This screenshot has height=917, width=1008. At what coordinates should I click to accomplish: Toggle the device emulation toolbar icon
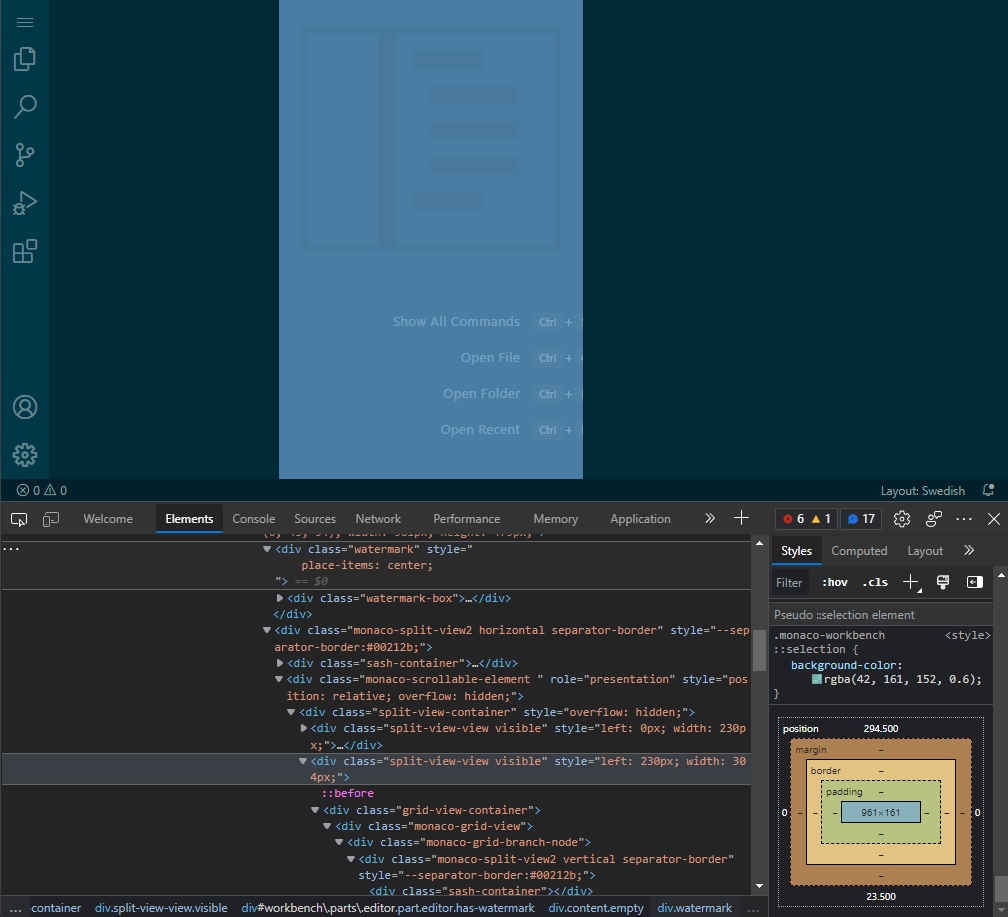point(50,518)
